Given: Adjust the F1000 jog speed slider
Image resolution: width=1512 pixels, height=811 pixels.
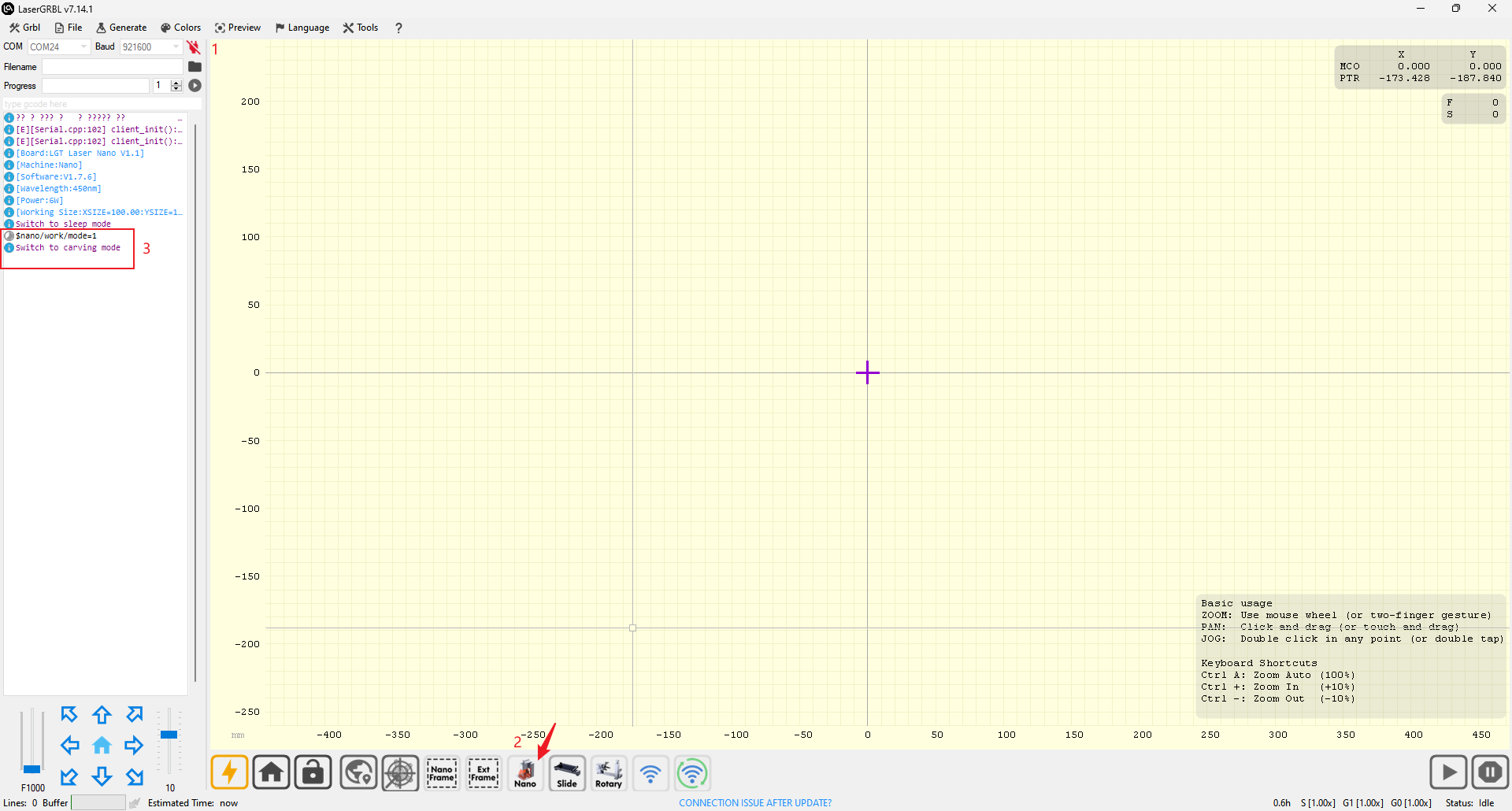Looking at the screenshot, I should 31,768.
